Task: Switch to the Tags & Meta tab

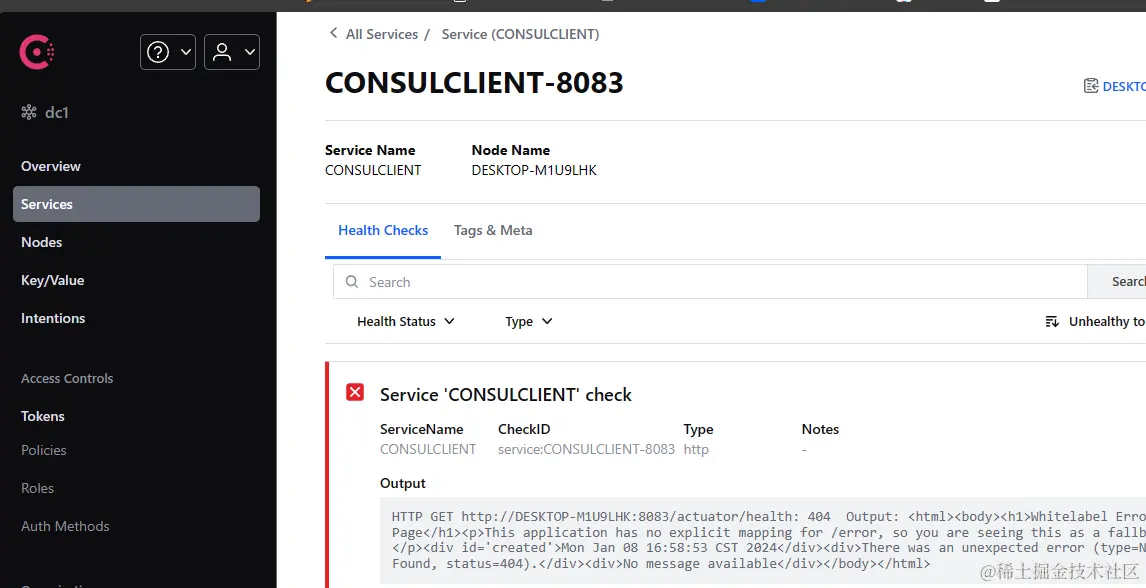Action: tap(493, 231)
